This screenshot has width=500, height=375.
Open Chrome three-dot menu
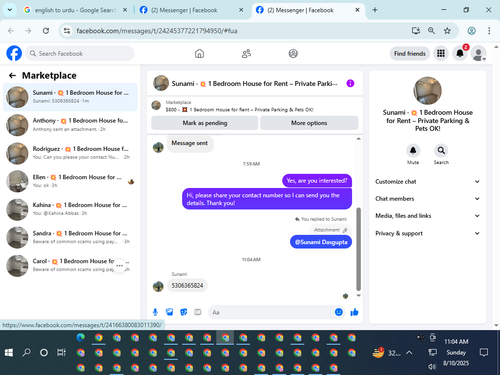489,31
